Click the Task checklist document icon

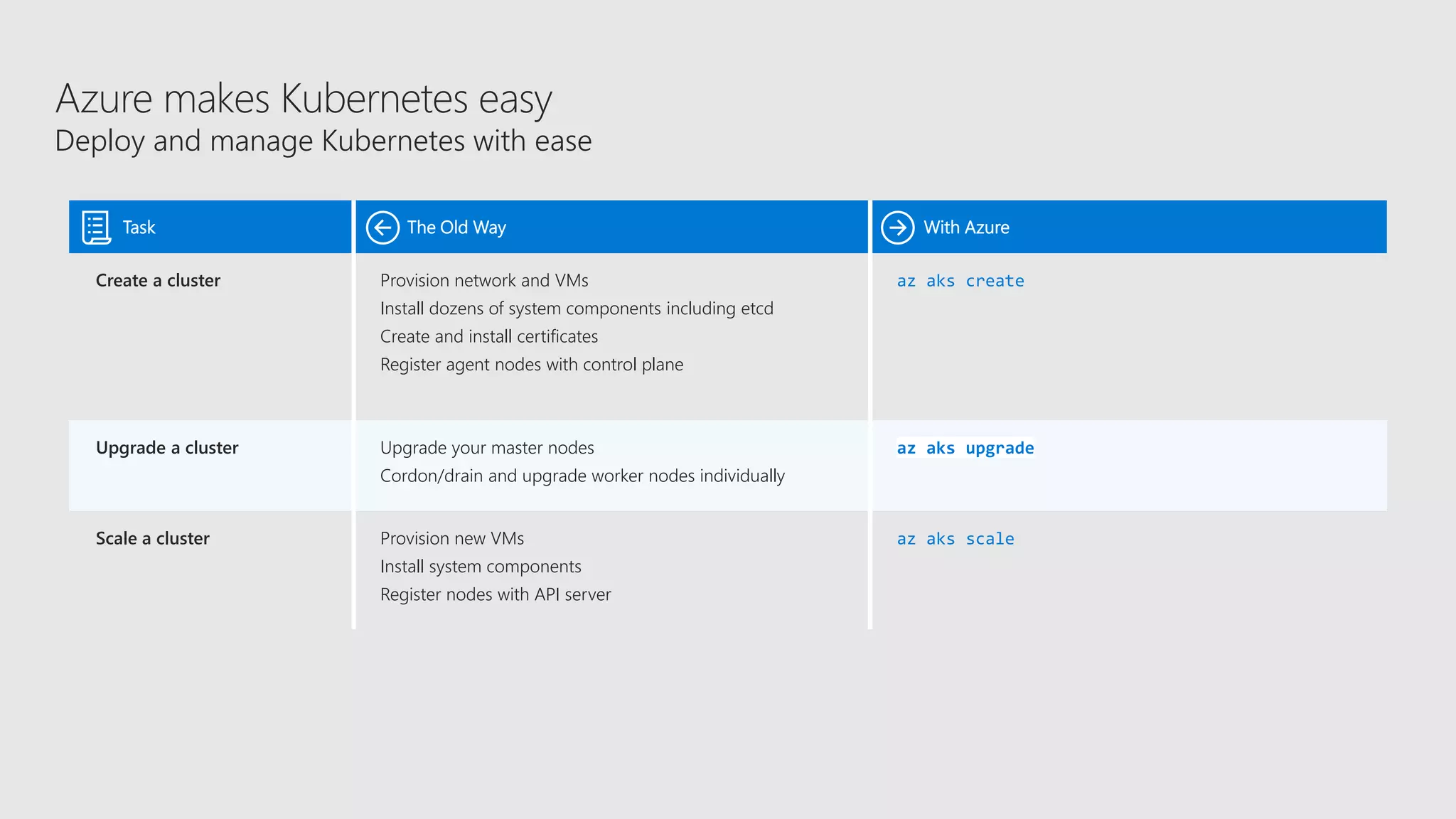click(x=96, y=227)
